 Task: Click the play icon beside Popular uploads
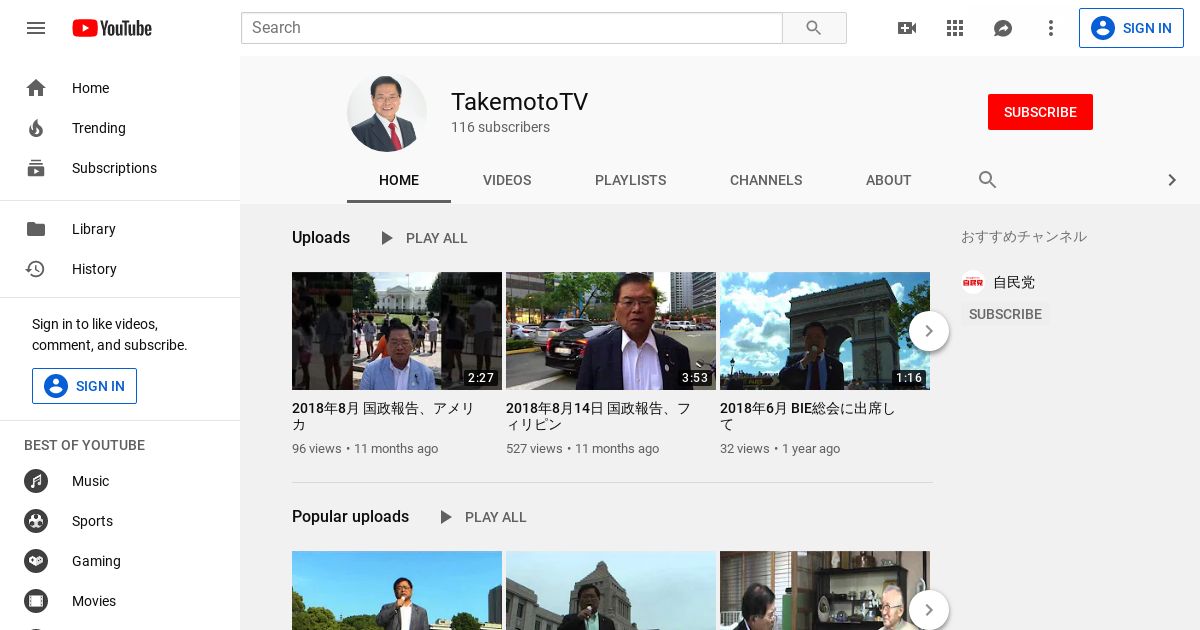[445, 517]
